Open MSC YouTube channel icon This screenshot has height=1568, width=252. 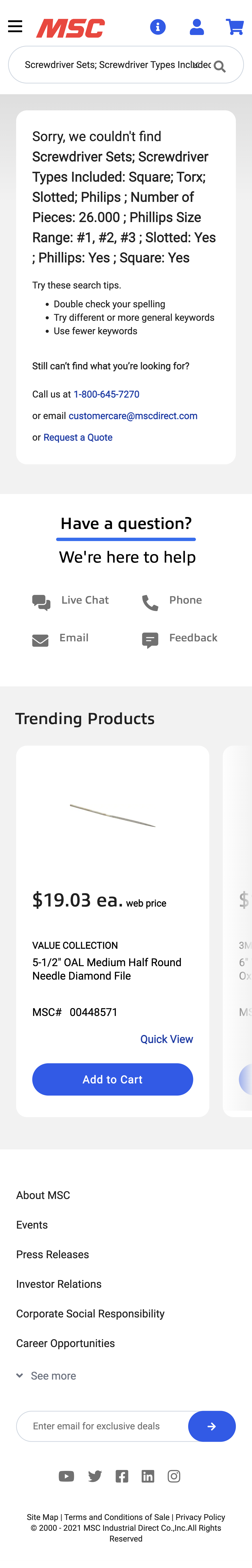(x=66, y=1476)
